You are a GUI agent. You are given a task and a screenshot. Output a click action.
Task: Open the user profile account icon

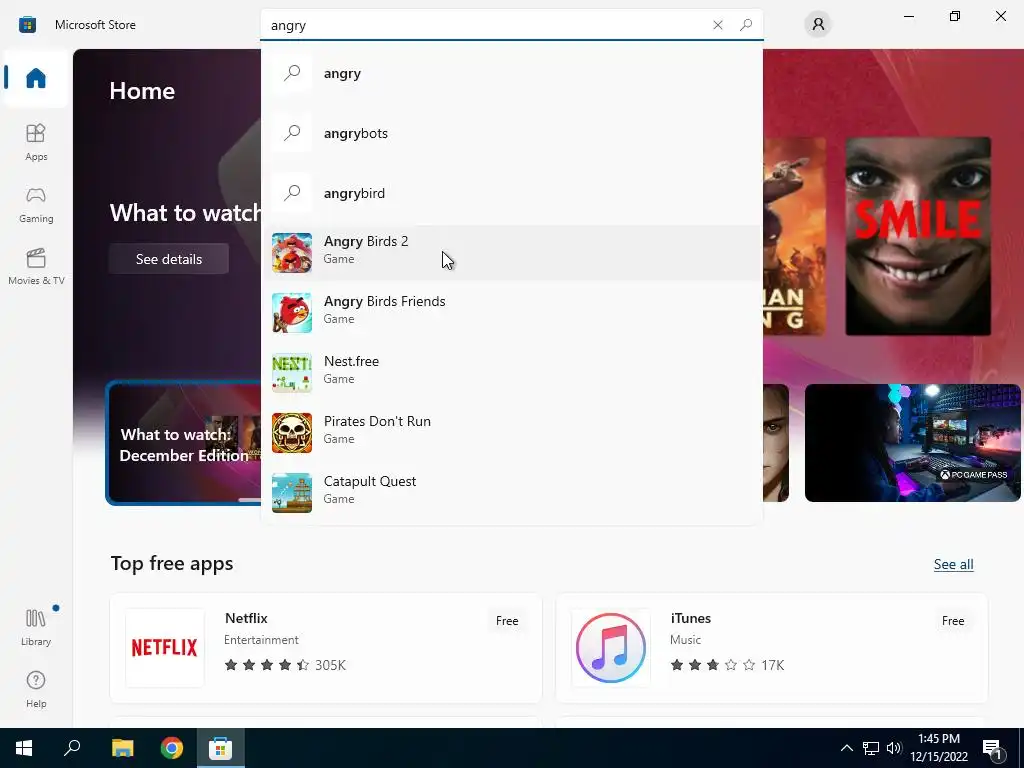tap(818, 25)
